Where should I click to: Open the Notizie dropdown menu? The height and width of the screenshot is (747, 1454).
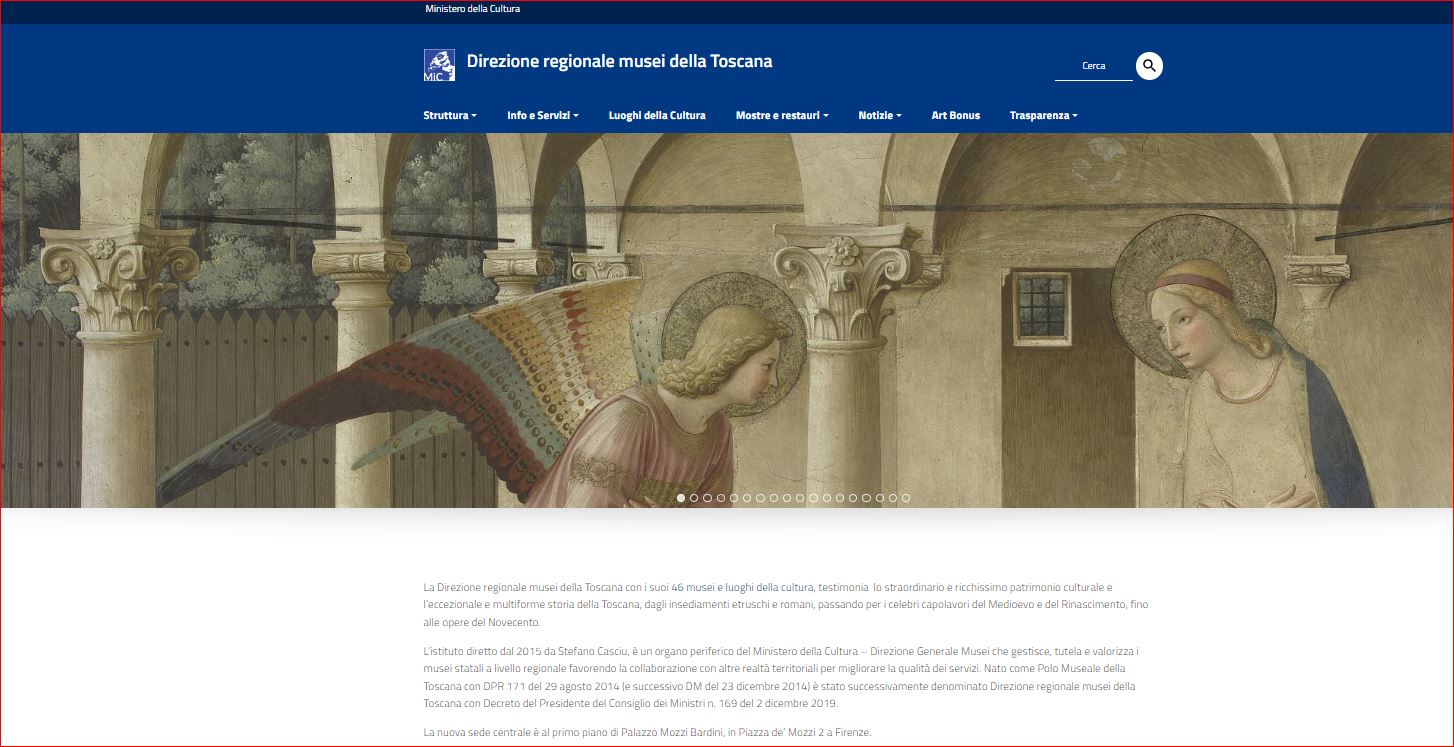879,115
